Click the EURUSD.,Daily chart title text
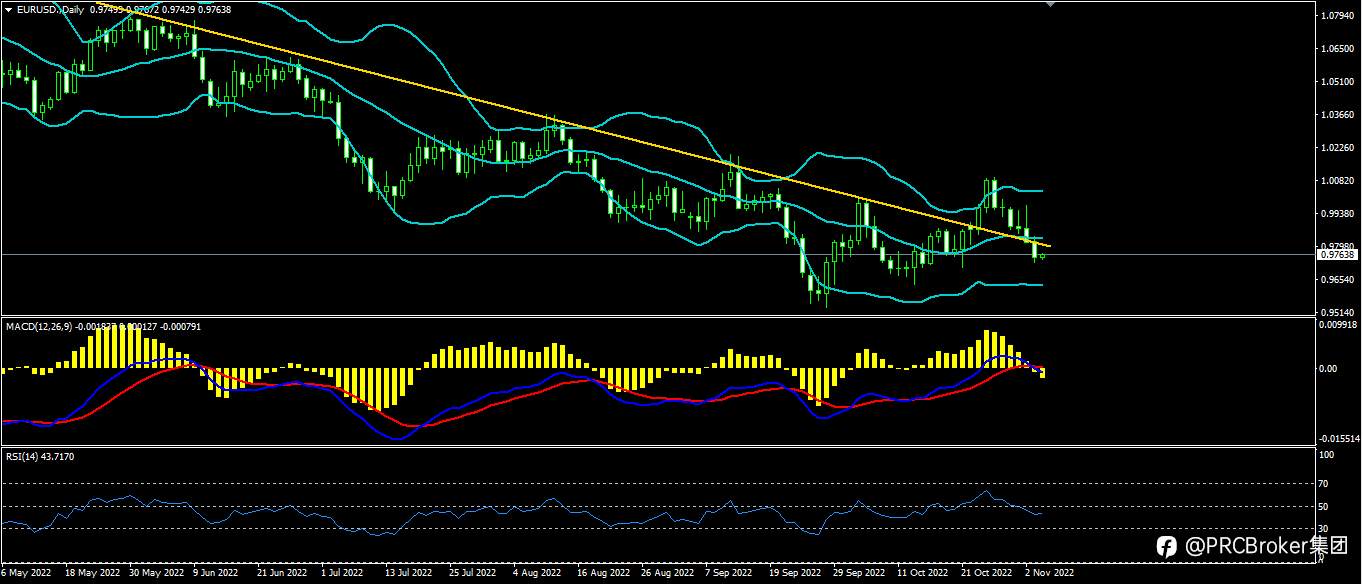The height and width of the screenshot is (584, 1363). [50, 9]
